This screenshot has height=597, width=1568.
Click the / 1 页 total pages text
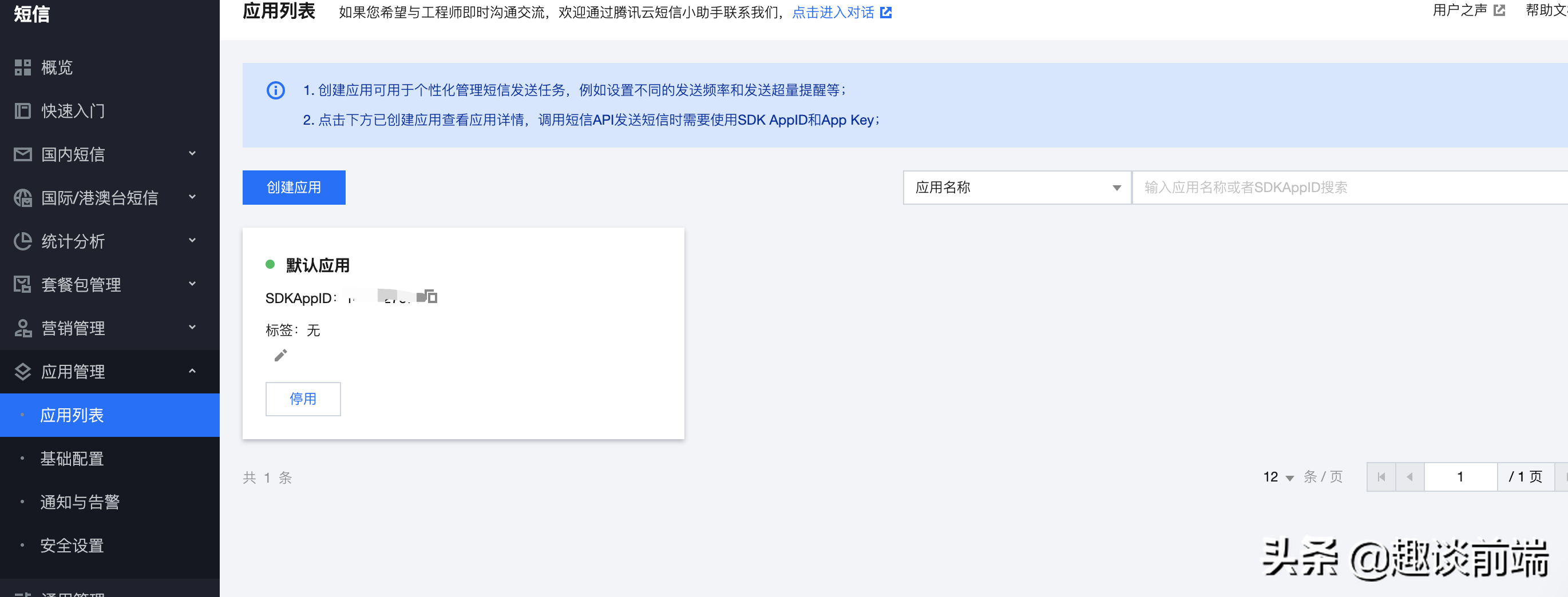tap(1526, 476)
